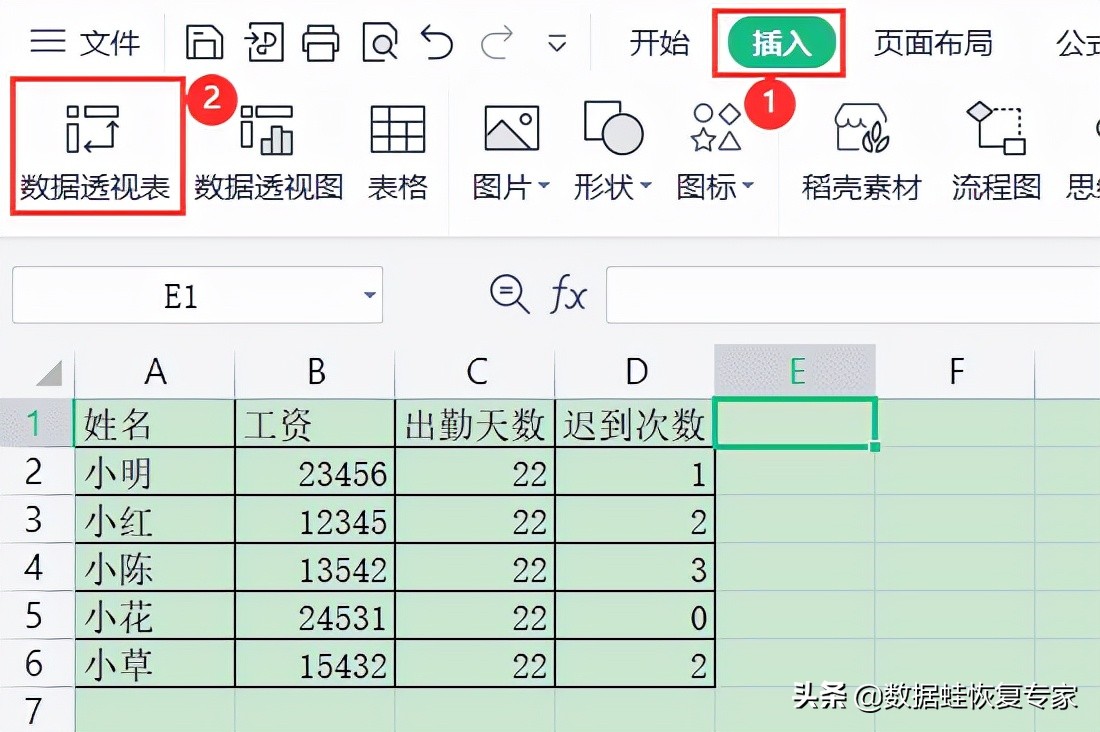The width and height of the screenshot is (1100, 732).
Task: Click the Save icon in quick toolbar
Action: 204,42
